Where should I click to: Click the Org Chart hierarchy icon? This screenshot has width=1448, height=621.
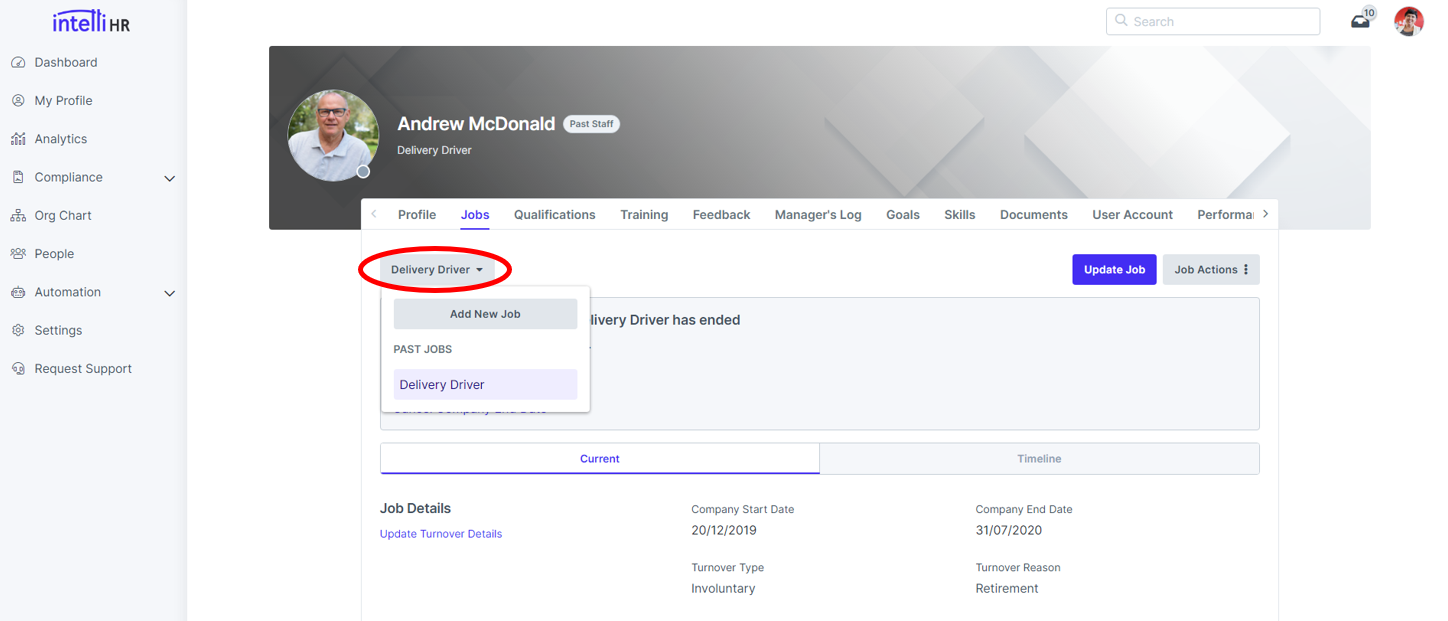click(18, 216)
